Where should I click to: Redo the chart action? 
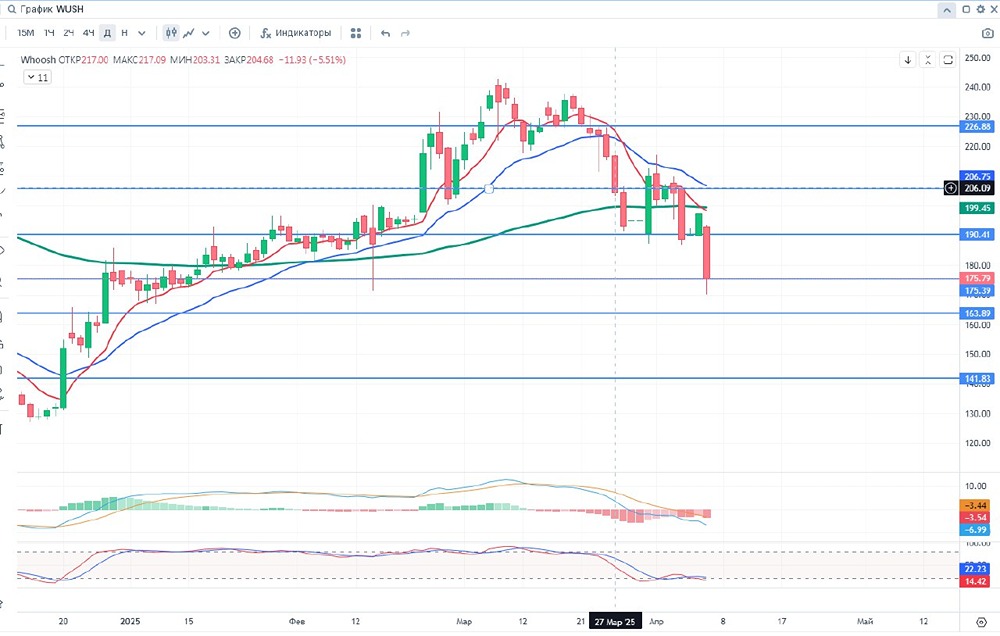405,33
